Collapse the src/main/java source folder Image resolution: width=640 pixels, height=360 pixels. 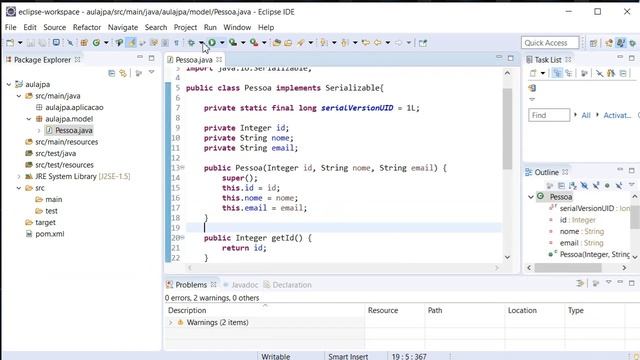[19, 96]
